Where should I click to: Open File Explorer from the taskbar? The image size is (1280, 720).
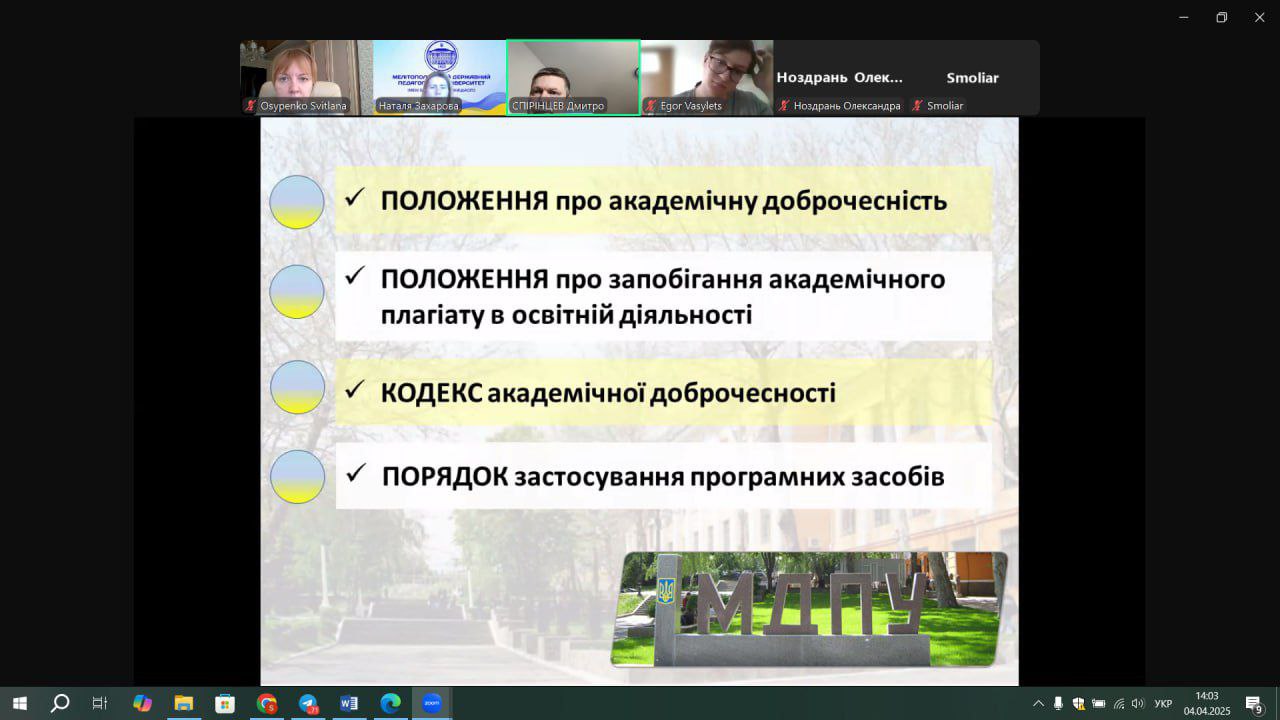(183, 703)
